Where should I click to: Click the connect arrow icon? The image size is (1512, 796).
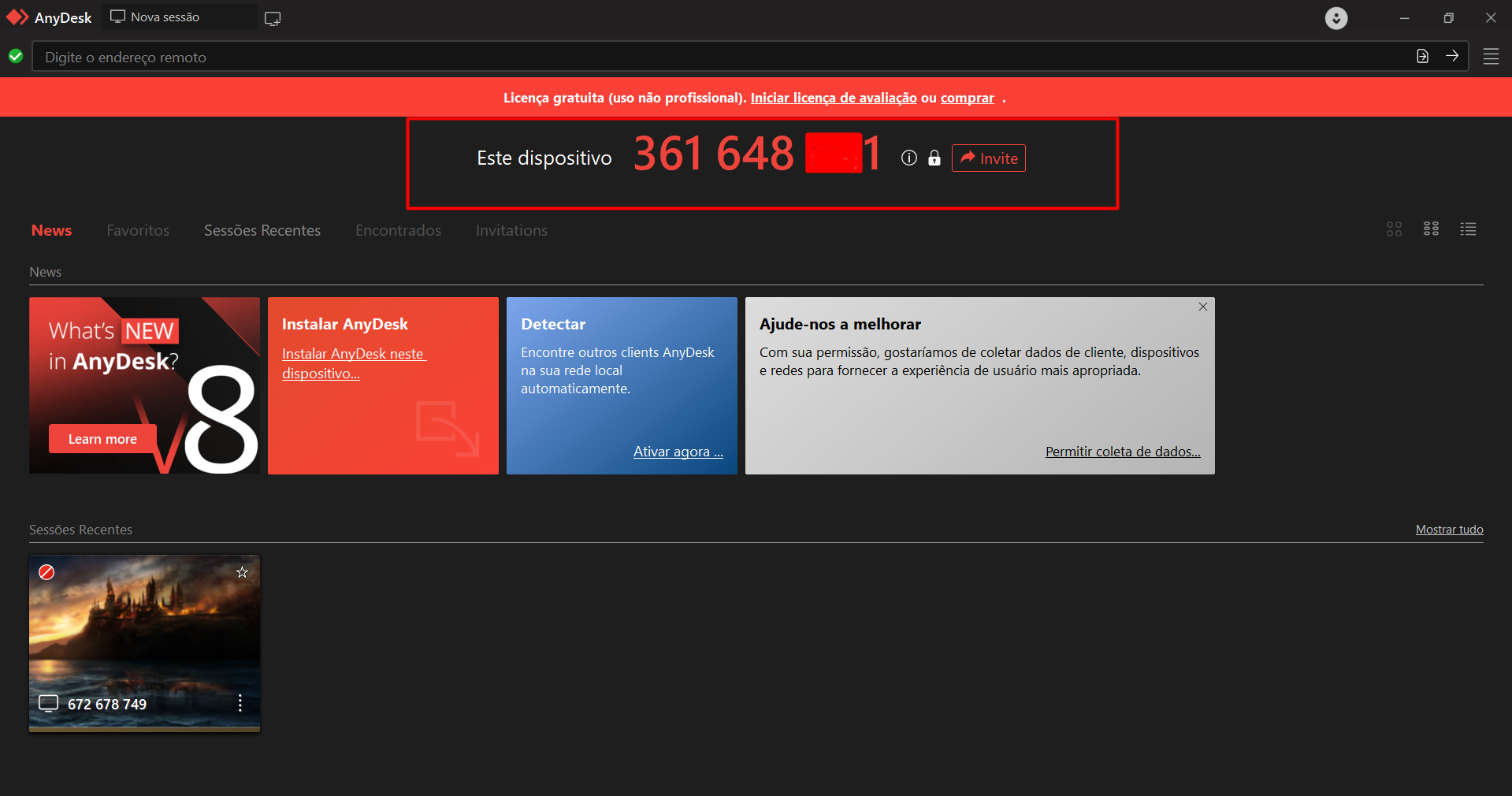[1452, 56]
